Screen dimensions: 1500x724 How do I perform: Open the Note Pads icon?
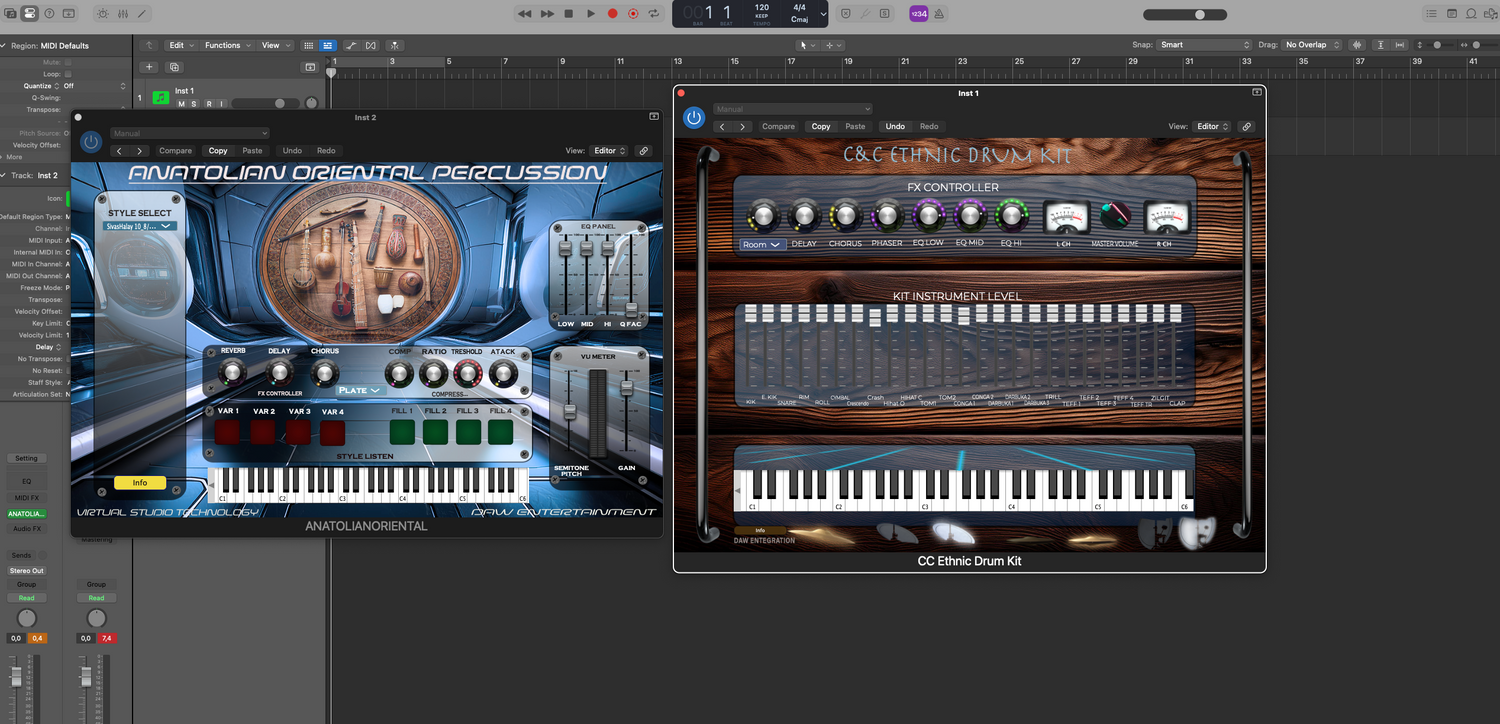1450,14
